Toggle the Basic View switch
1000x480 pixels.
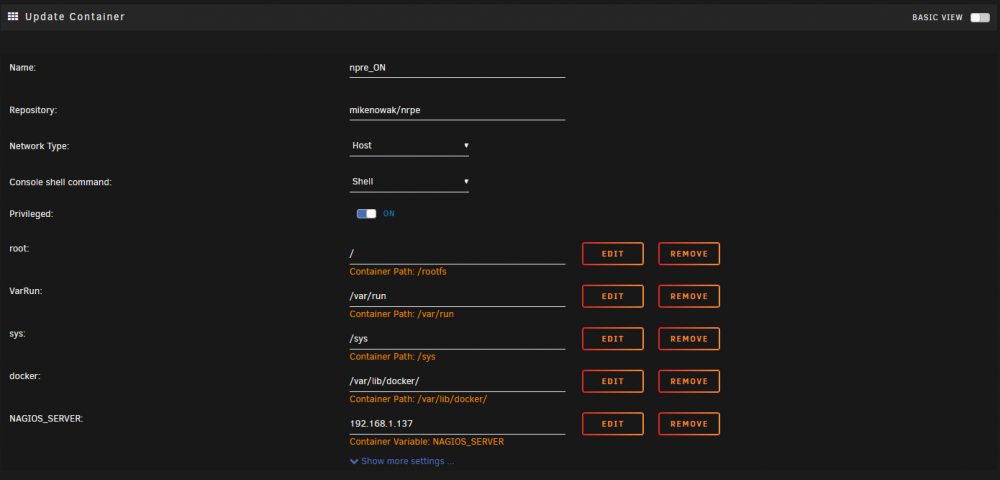point(980,18)
